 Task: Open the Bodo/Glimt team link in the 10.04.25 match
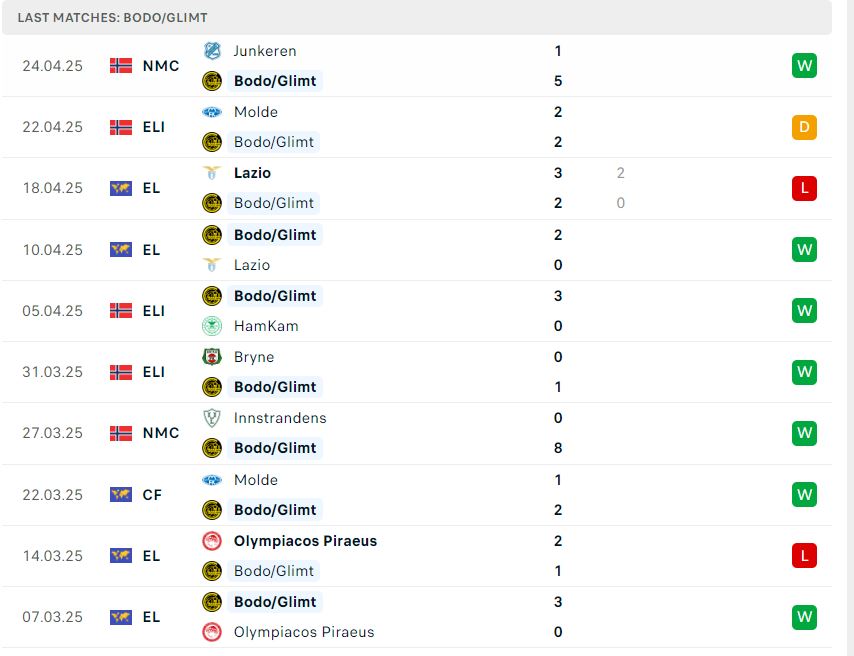point(275,235)
